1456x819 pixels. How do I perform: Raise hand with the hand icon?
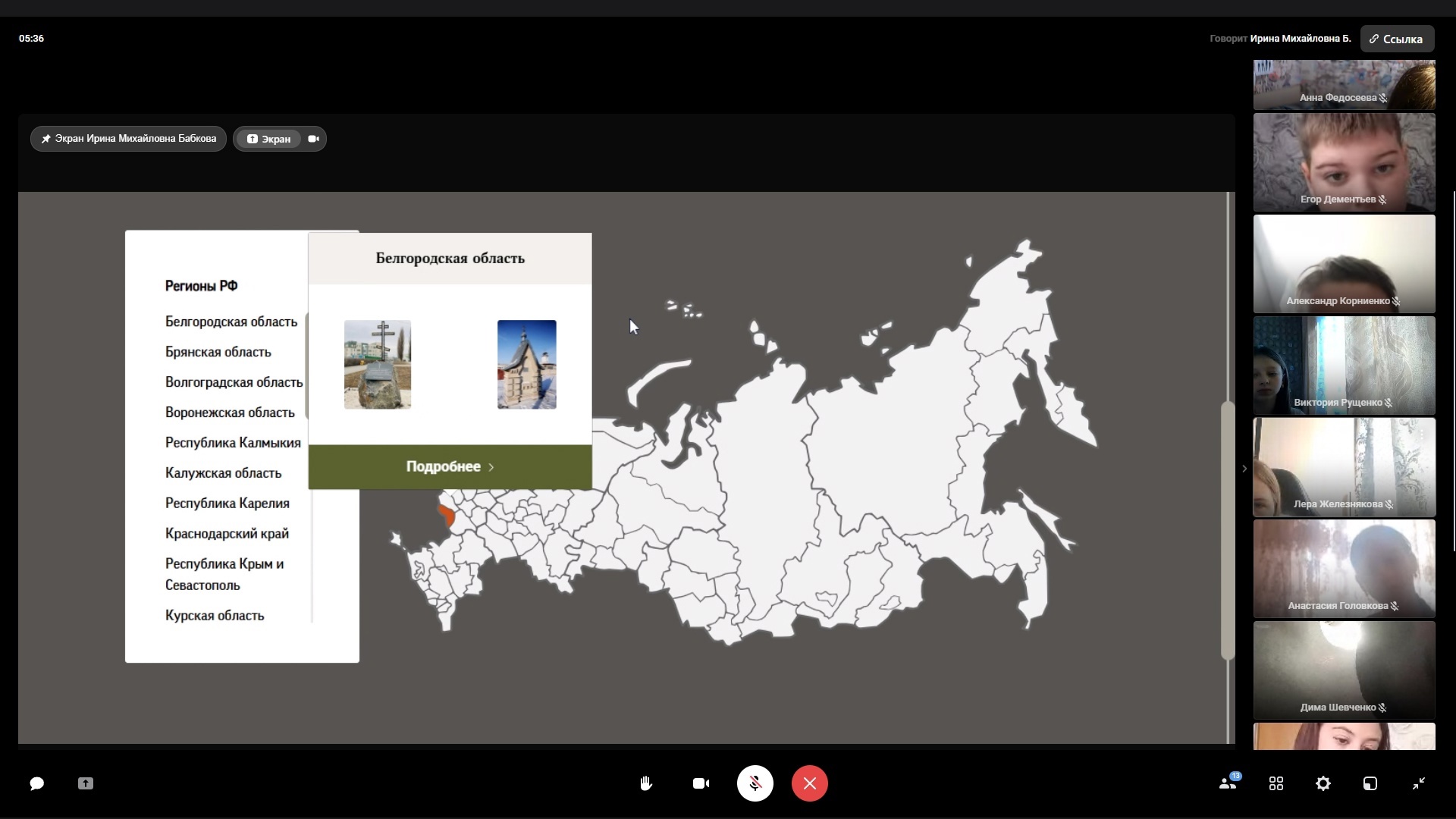click(646, 783)
